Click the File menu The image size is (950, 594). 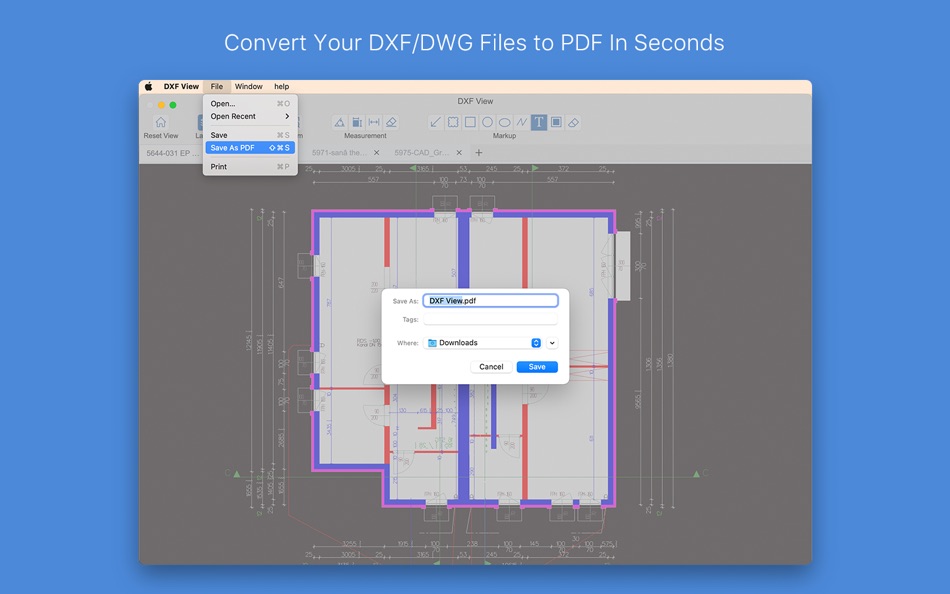coord(217,87)
